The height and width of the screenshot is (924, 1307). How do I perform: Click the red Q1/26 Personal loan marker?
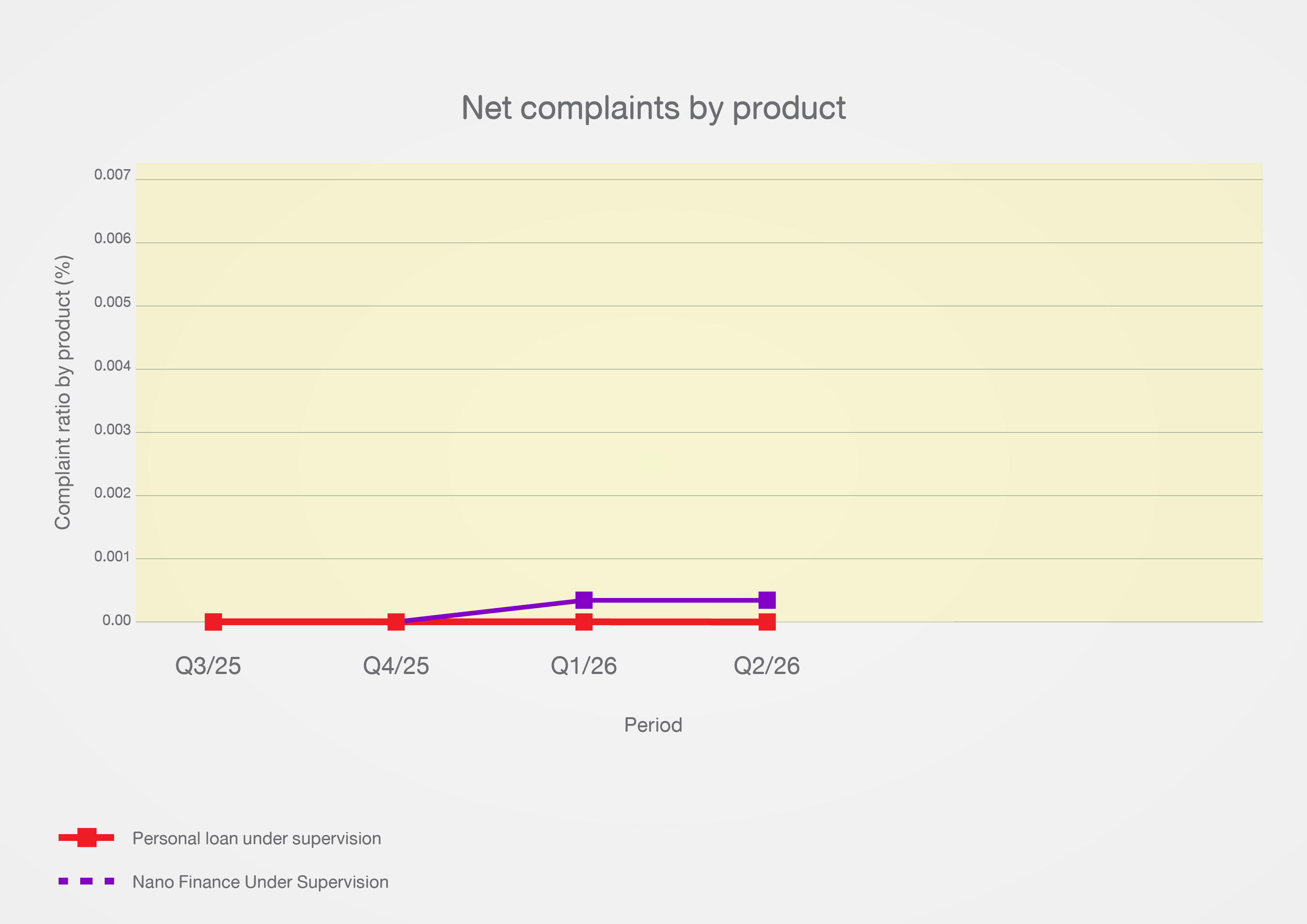pyautogui.click(x=583, y=622)
